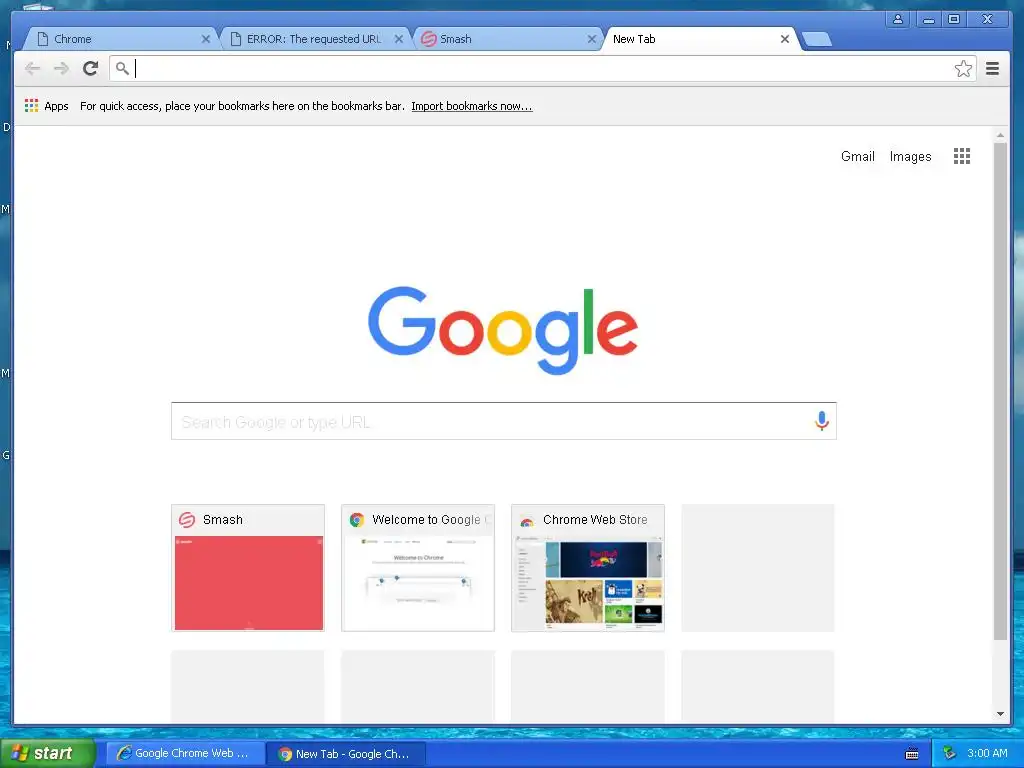1024x768 pixels.
Task: Switch to the Smash tab
Action: point(507,39)
